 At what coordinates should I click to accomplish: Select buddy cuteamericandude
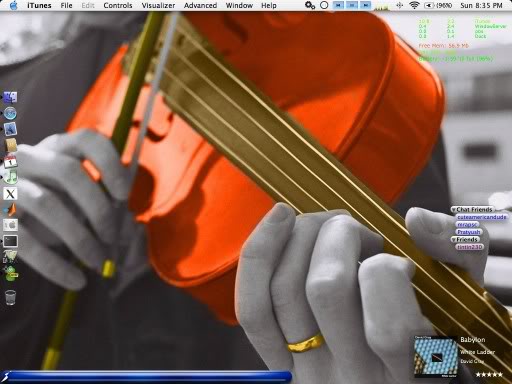482,217
